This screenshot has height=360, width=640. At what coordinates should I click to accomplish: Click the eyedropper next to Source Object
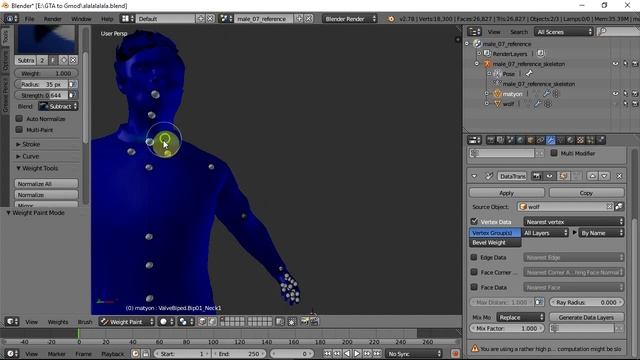619,207
